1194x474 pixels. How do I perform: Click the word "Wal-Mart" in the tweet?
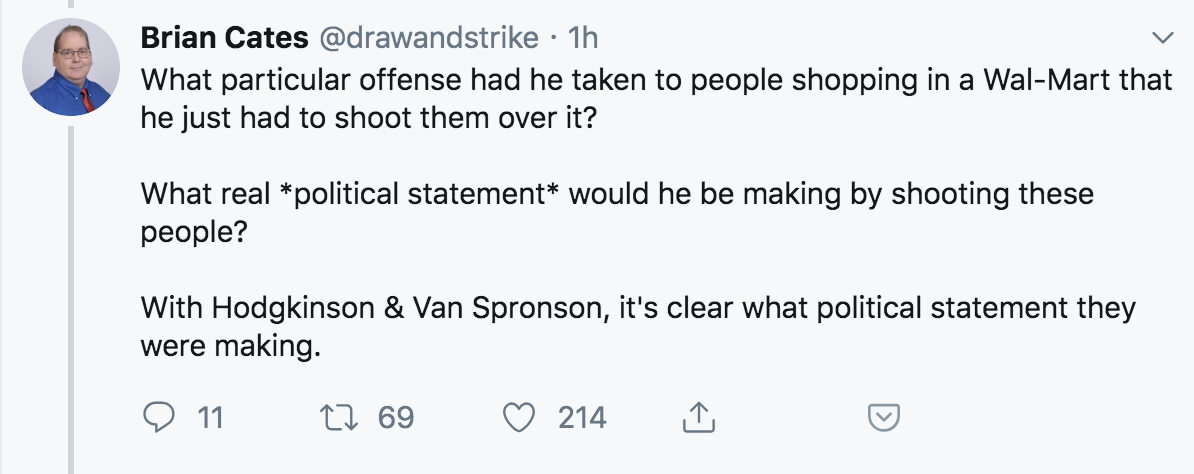click(1036, 79)
